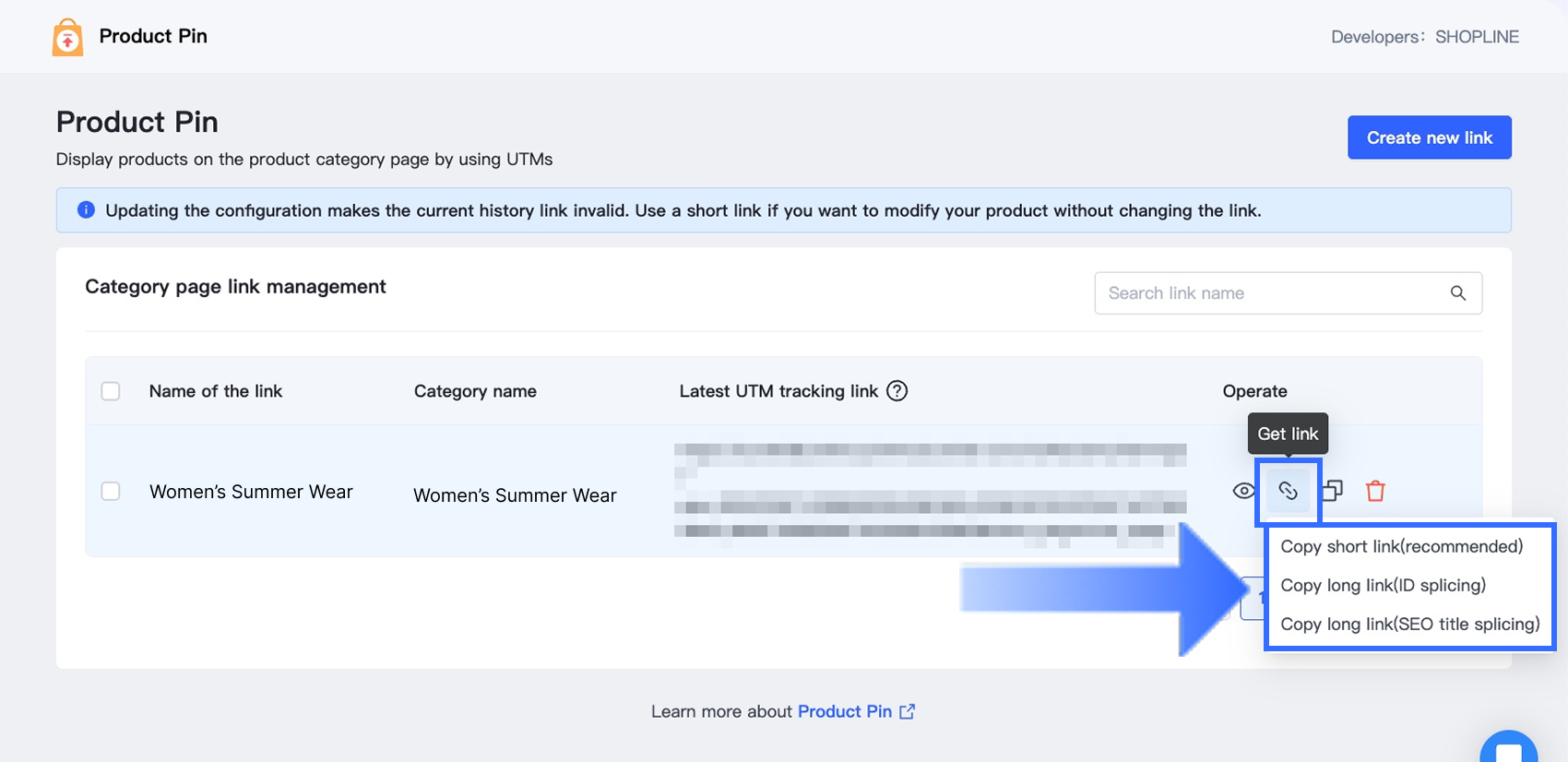Toggle the select-all checkbox in table header
Image resolution: width=1568 pixels, height=762 pixels.
point(111,391)
